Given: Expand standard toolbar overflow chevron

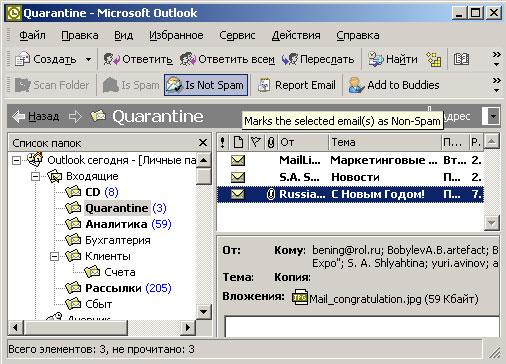Looking at the screenshot, I should pyautogui.click(x=496, y=59).
